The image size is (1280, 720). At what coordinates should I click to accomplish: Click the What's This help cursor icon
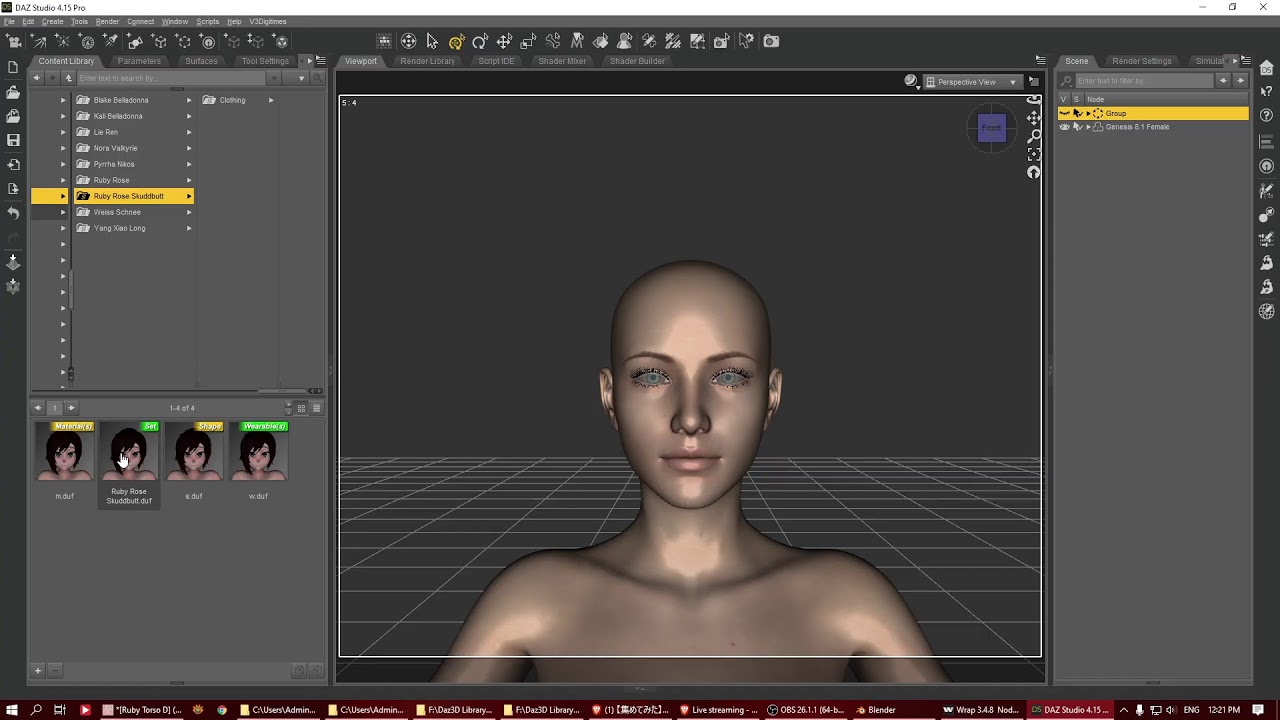tap(1266, 92)
